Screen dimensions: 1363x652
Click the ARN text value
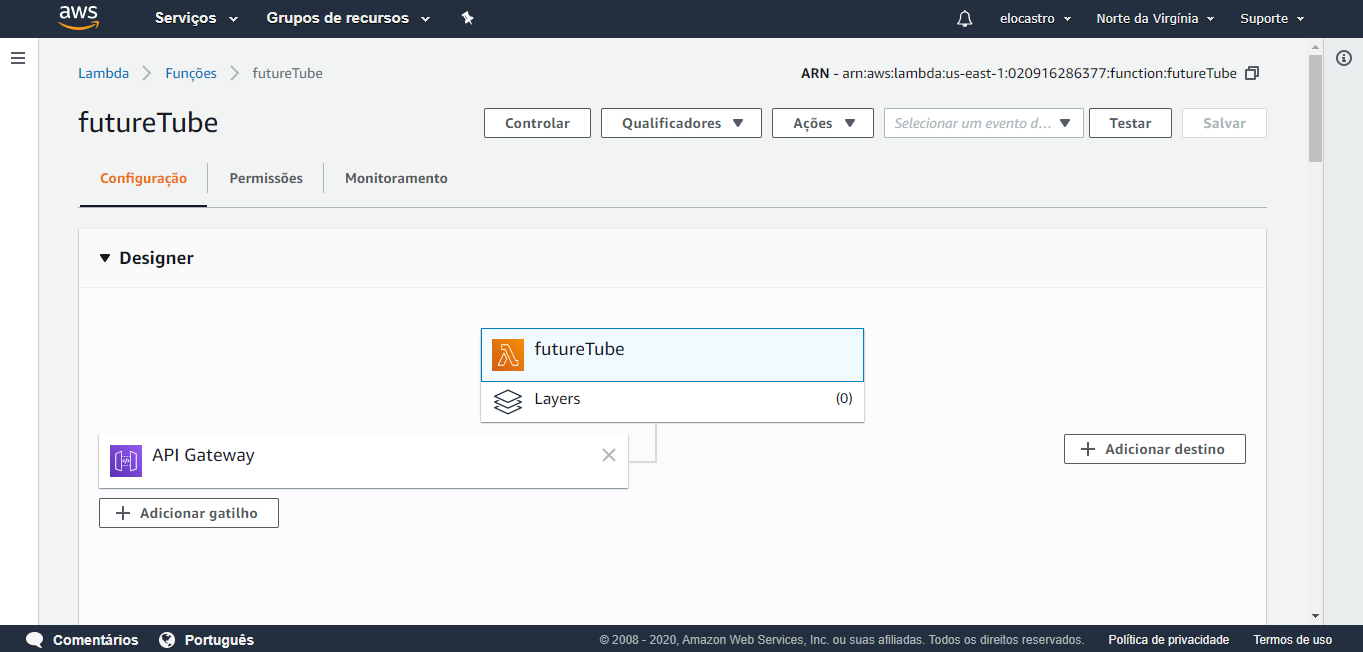(1040, 73)
